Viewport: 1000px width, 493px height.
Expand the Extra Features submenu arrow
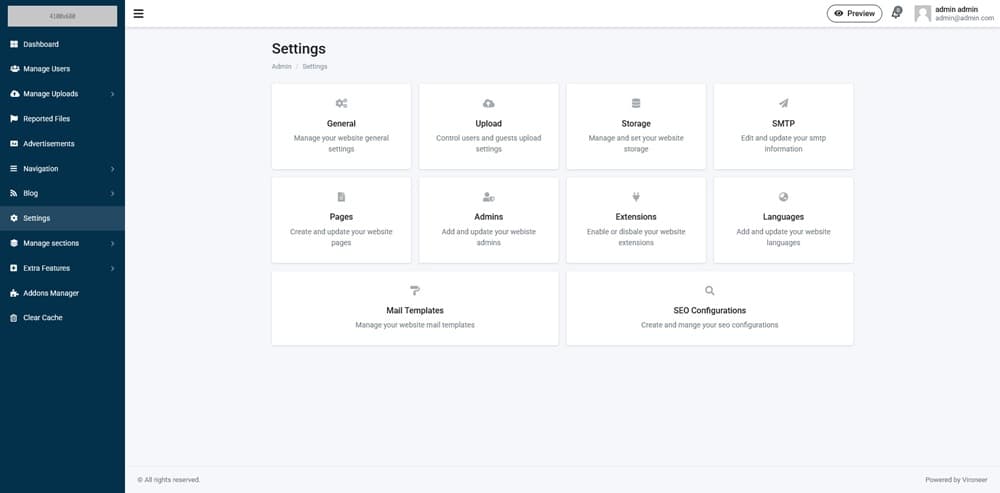(x=112, y=268)
